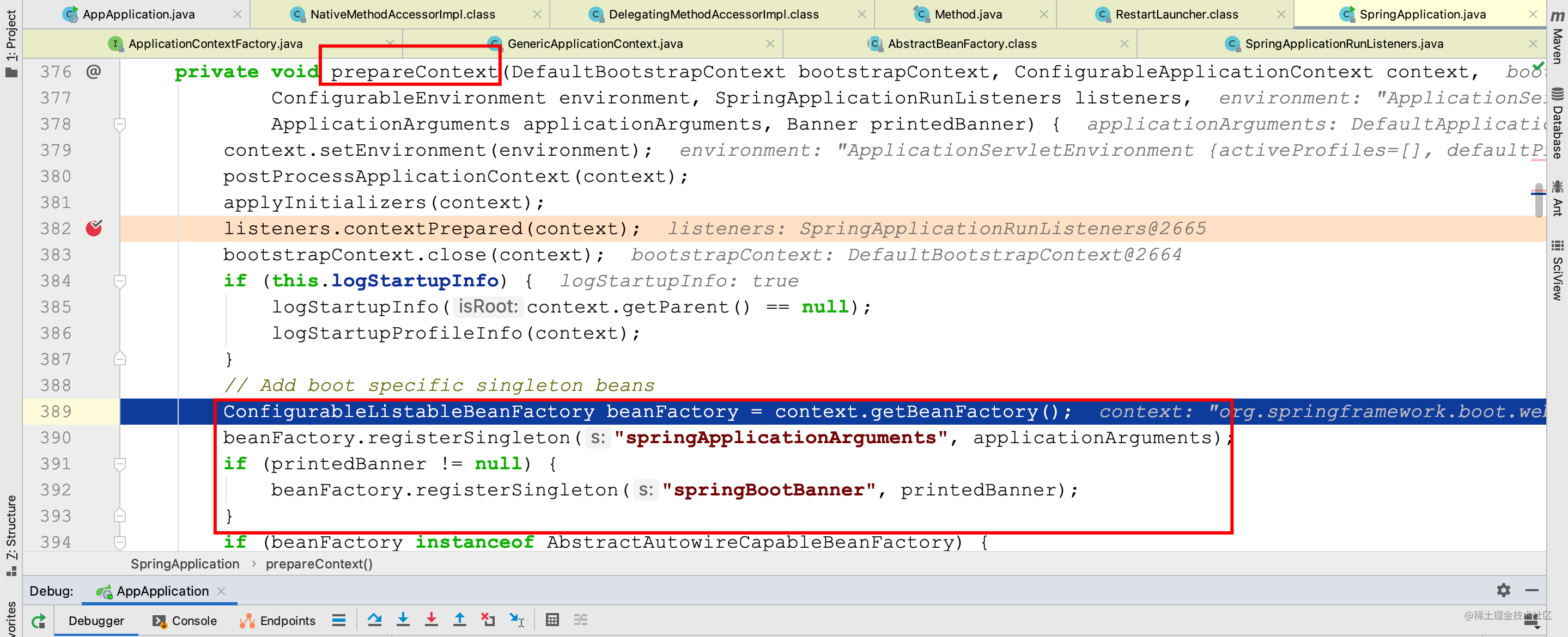The image size is (1568, 637).
Task: Open GenericApplicationContext.java tab
Action: point(595,44)
